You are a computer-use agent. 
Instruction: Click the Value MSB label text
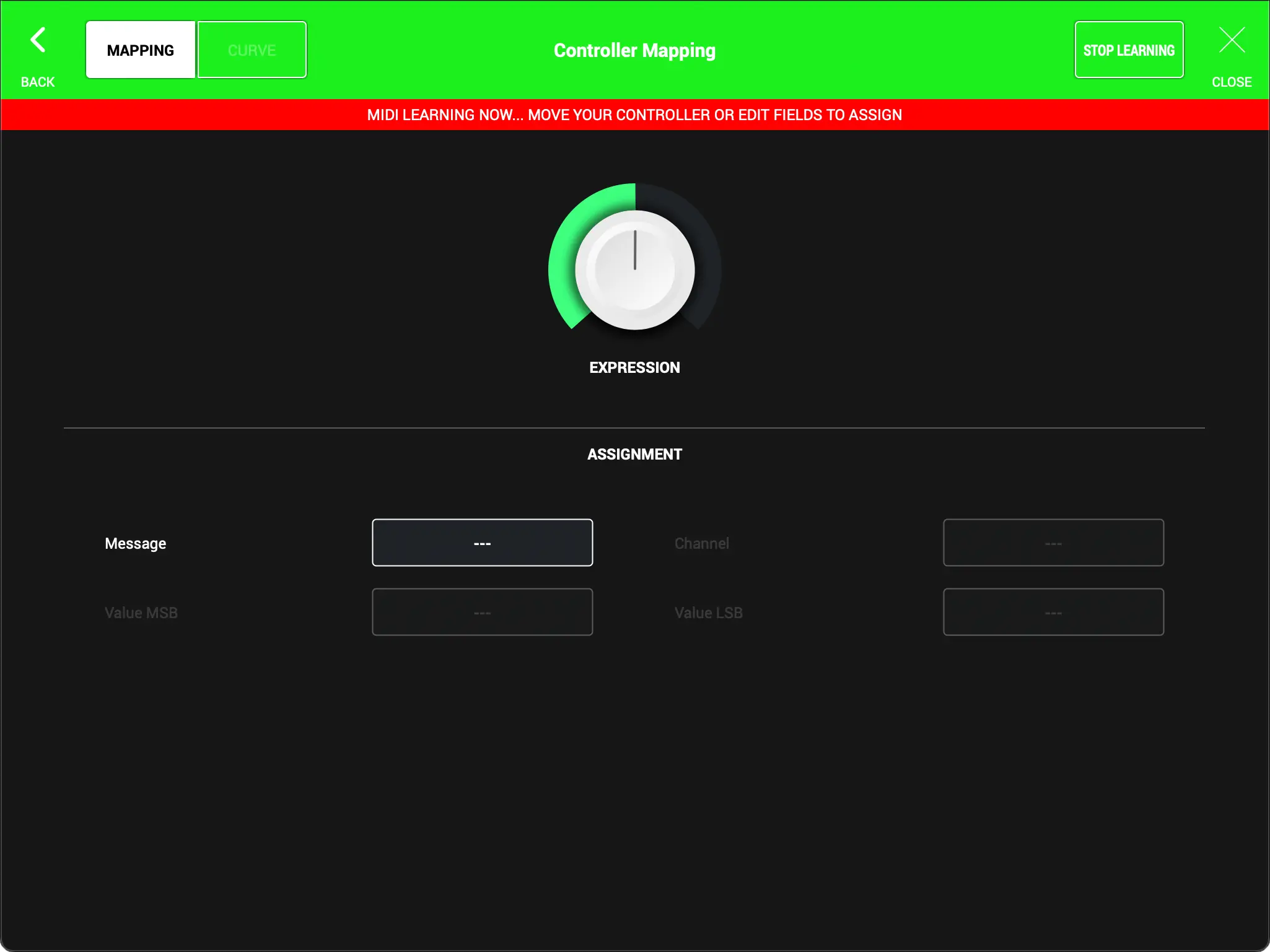141,613
